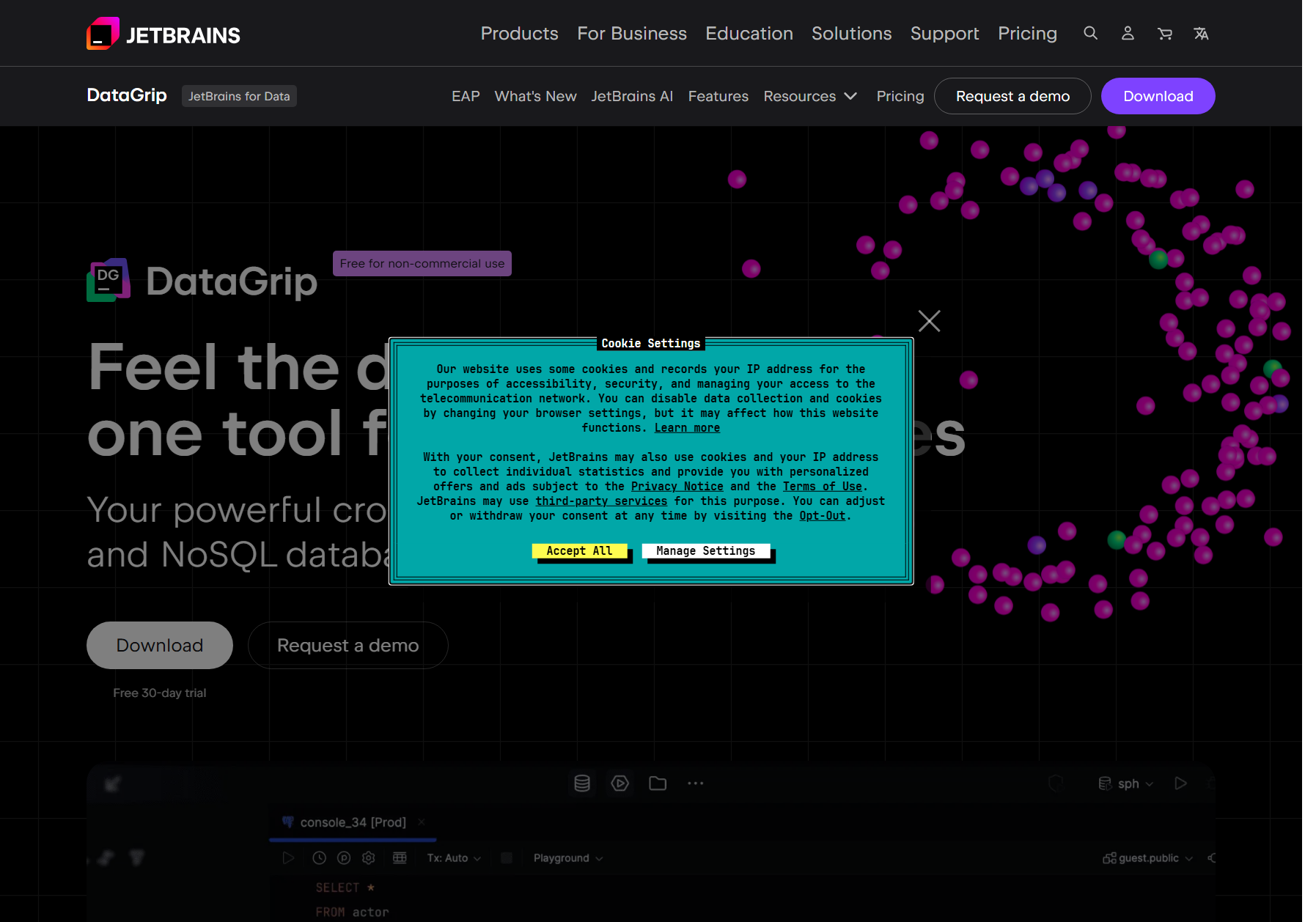The height and width of the screenshot is (922, 1316).
Task: Click the FROM actor line in the console
Action: [x=352, y=912]
